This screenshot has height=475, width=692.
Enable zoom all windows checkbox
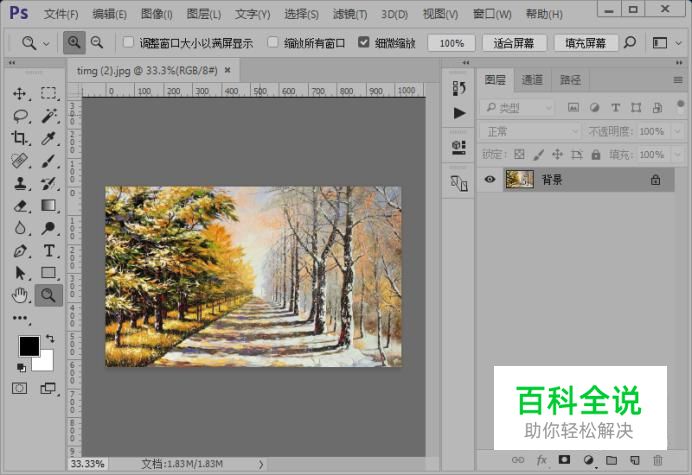click(273, 42)
